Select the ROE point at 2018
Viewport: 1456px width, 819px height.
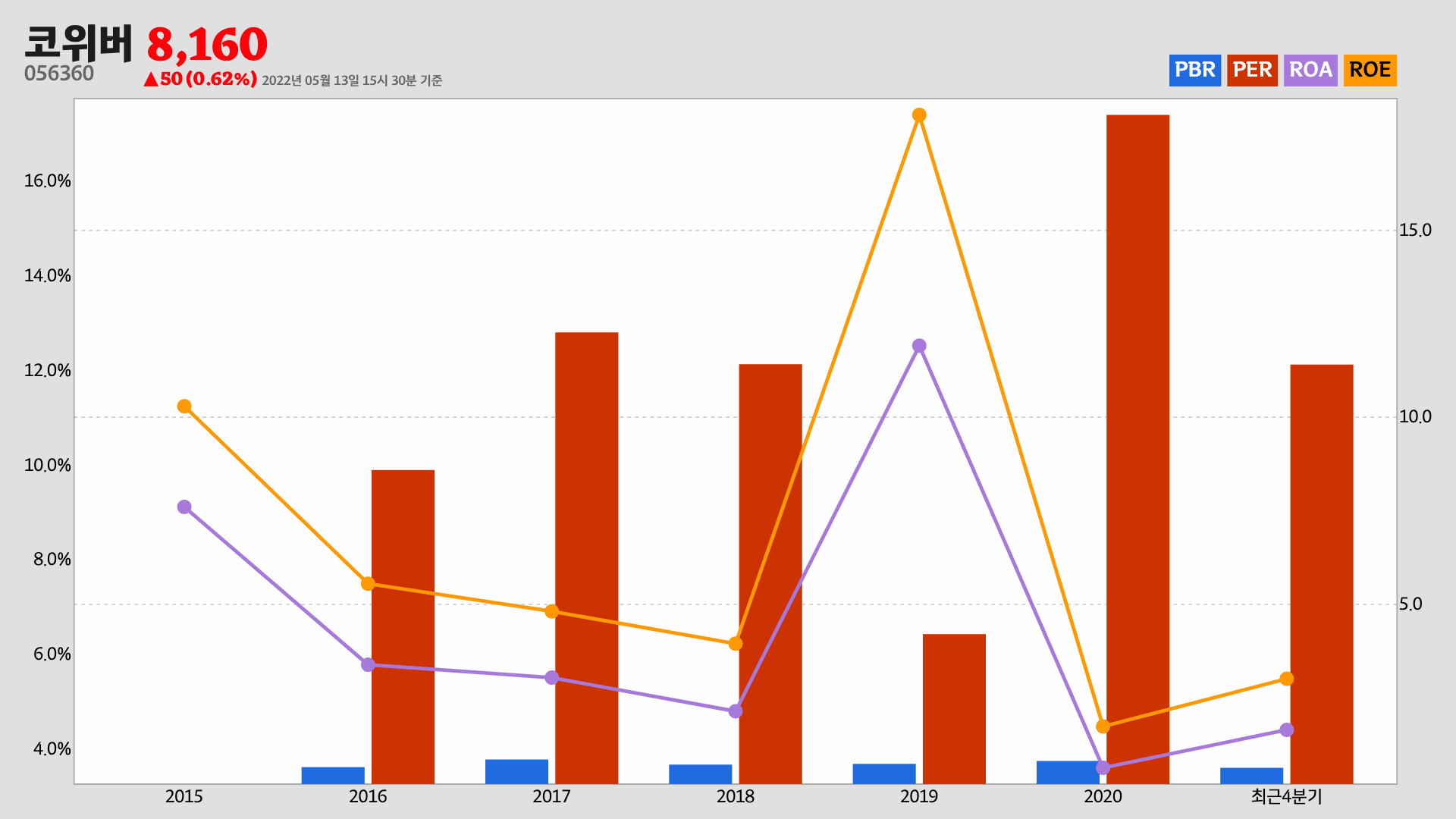(x=736, y=644)
